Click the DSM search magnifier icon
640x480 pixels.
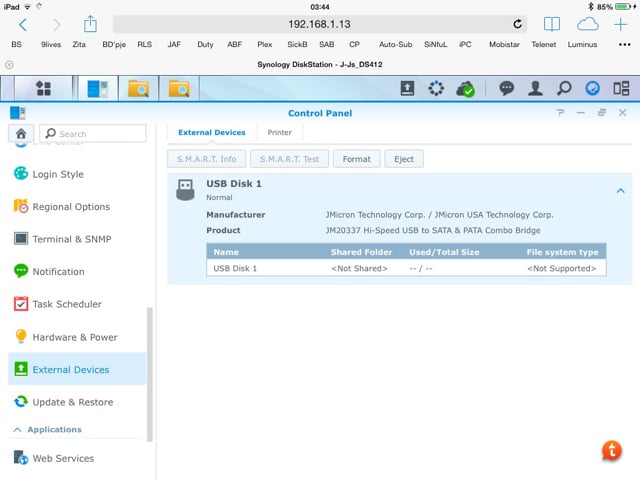tap(564, 89)
